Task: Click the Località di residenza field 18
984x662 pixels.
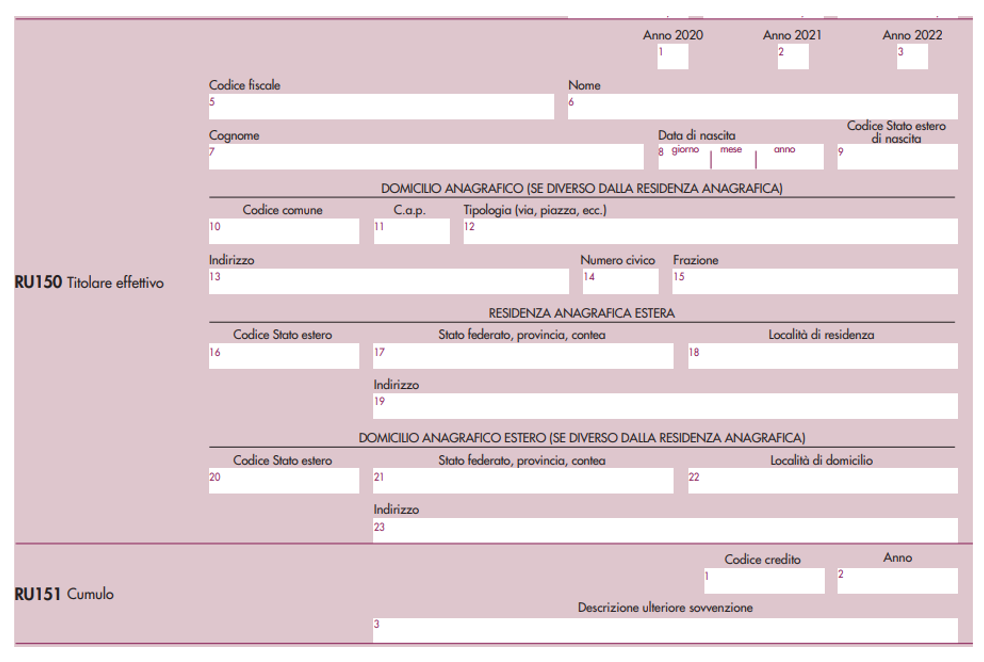Action: point(823,356)
